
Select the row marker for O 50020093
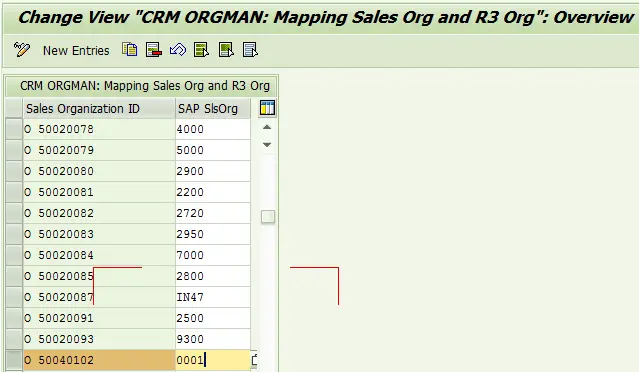[x=14, y=339]
